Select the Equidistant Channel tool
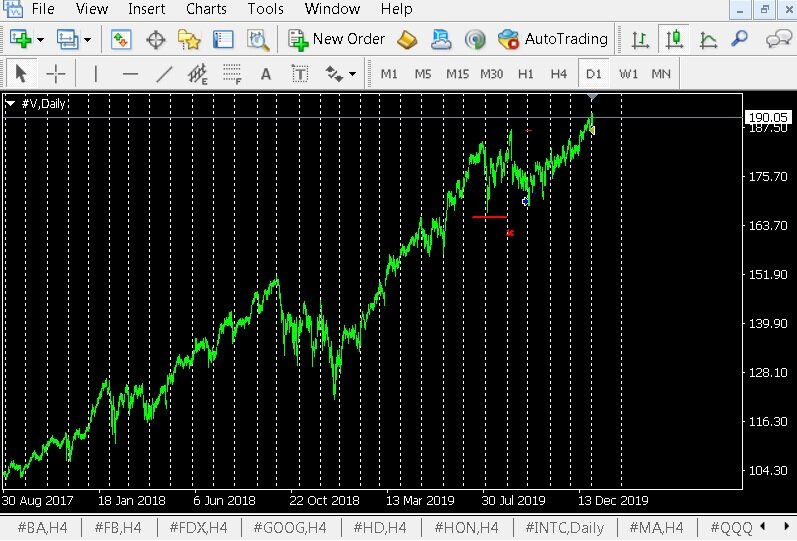Image resolution: width=797 pixels, height=541 pixels. coord(198,74)
